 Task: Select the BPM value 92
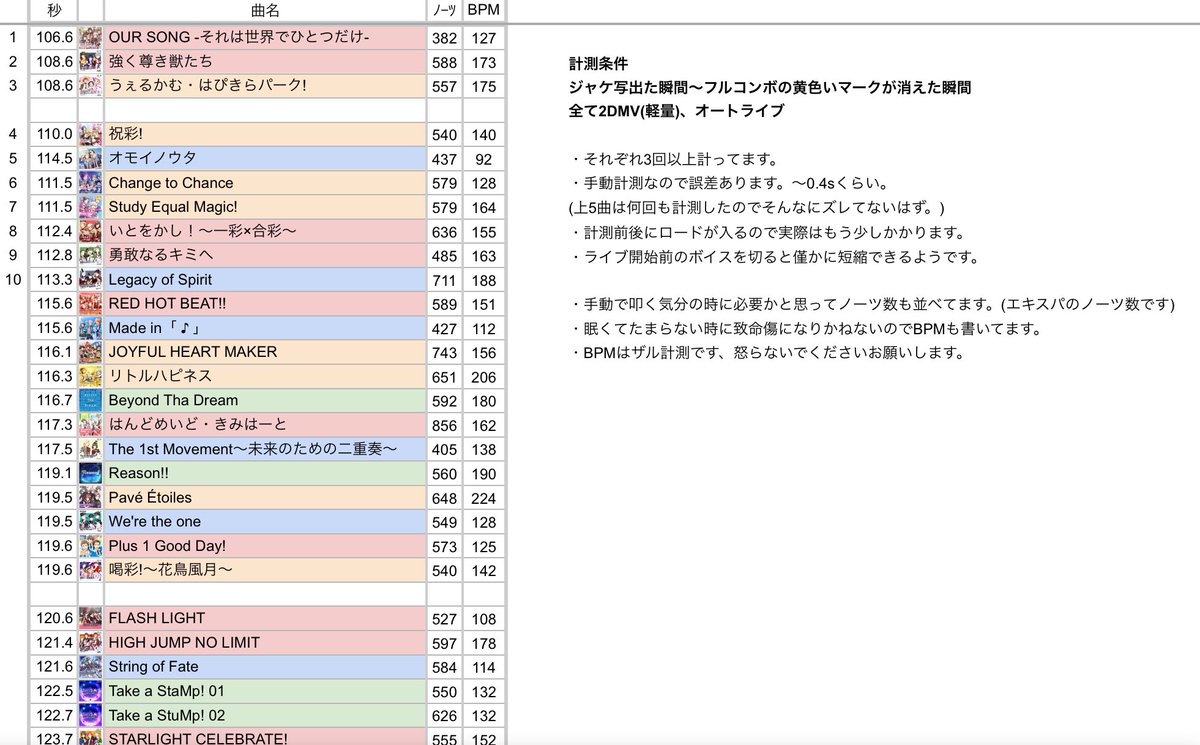(x=484, y=158)
